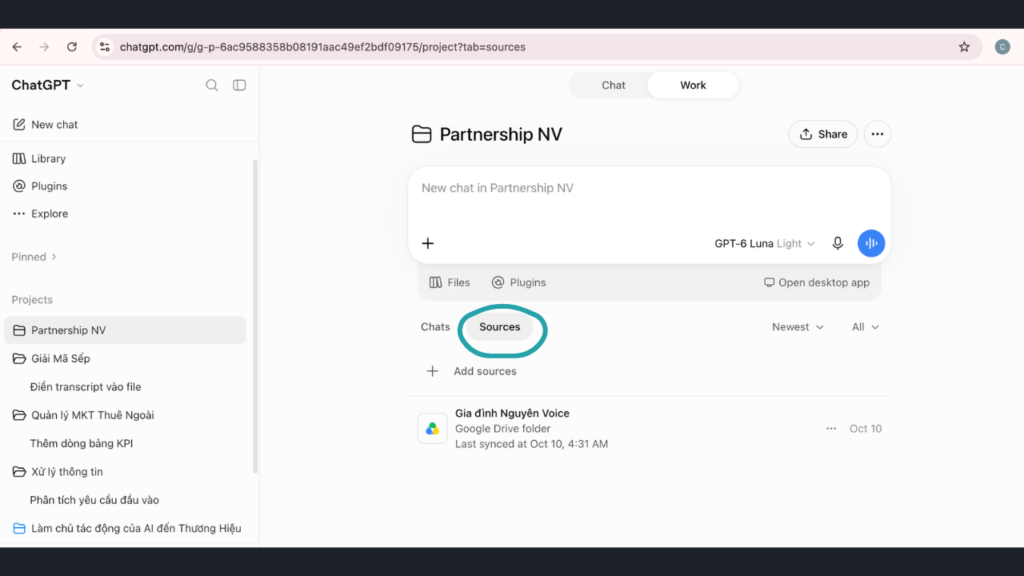The image size is (1024, 576).
Task: Bookmark this page with the star icon
Action: click(964, 47)
